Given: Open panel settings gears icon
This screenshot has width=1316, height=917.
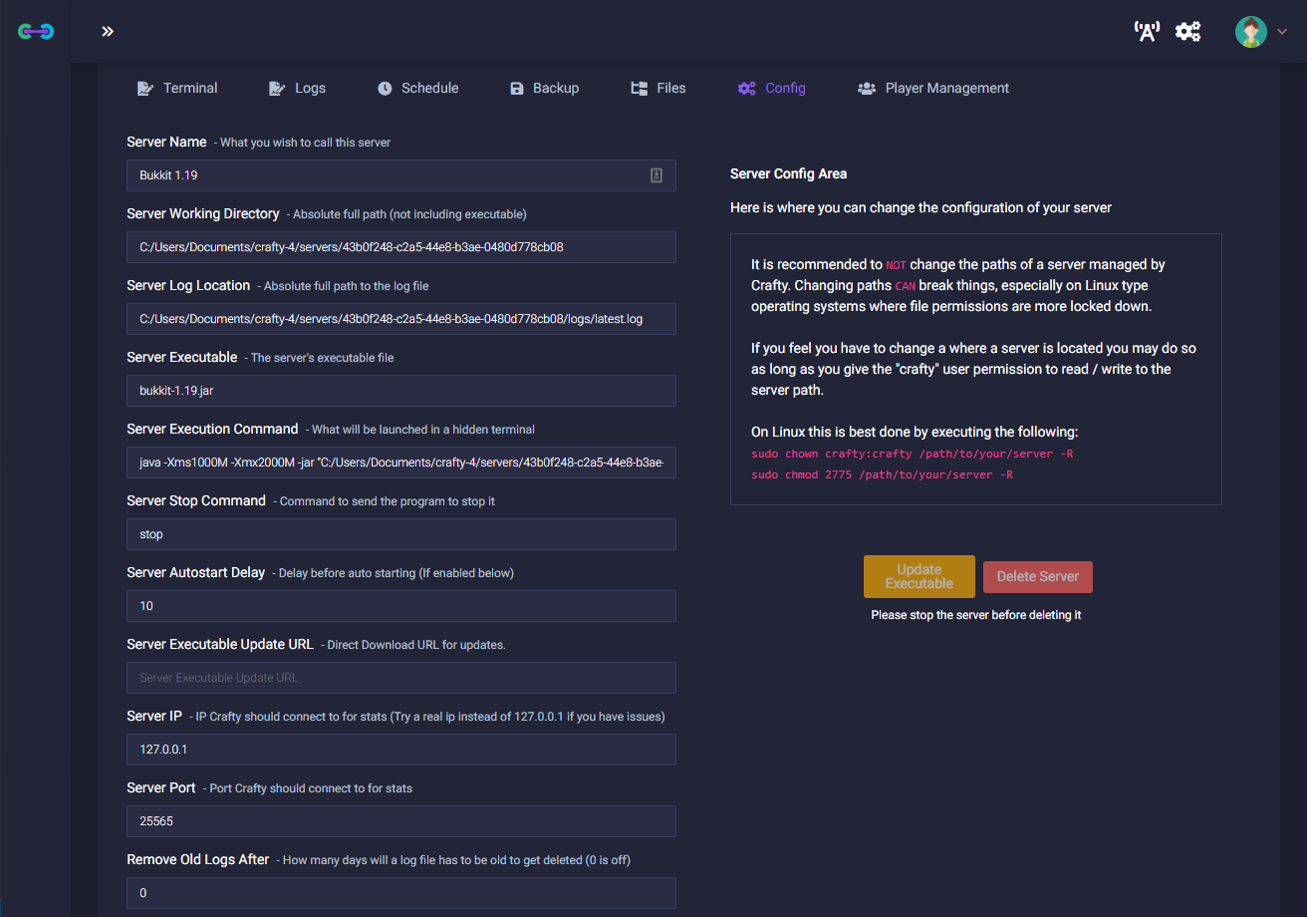Looking at the screenshot, I should click(x=1187, y=32).
